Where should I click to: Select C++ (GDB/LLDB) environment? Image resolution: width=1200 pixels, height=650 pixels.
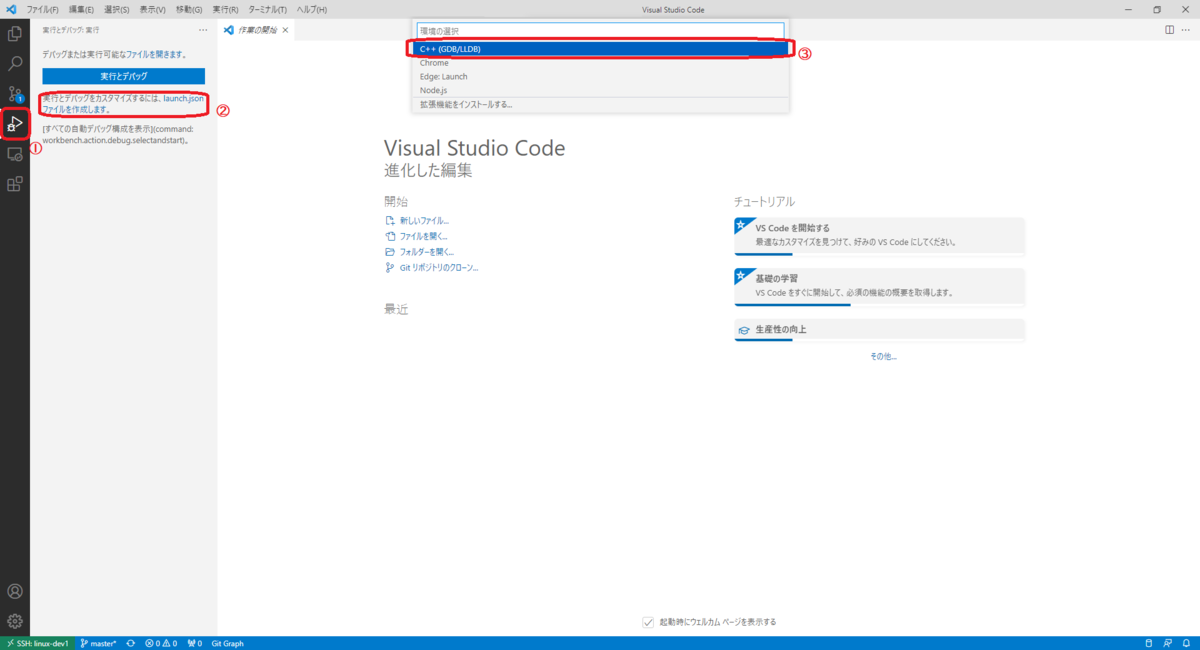point(600,48)
